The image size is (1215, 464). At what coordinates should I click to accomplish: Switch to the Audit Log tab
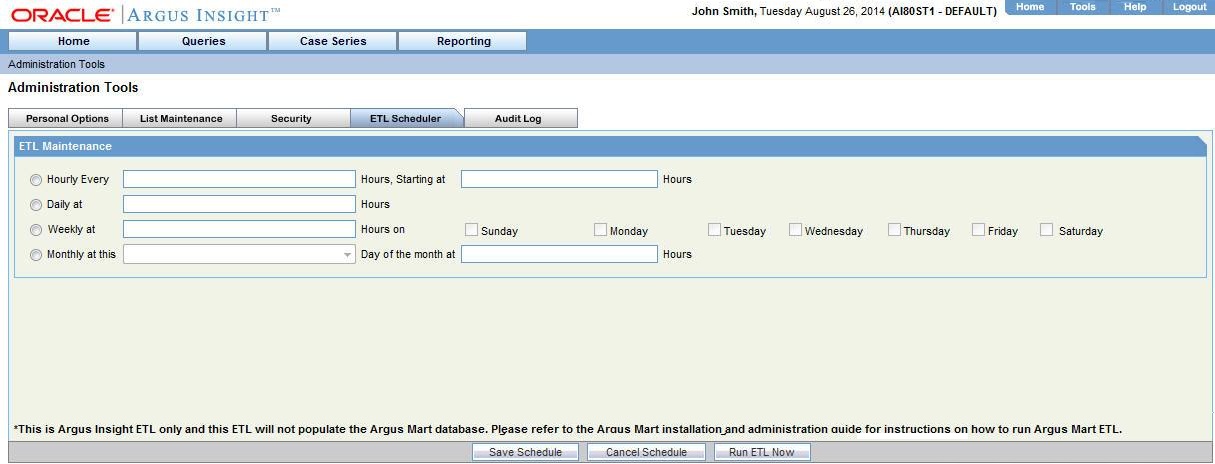click(x=520, y=118)
